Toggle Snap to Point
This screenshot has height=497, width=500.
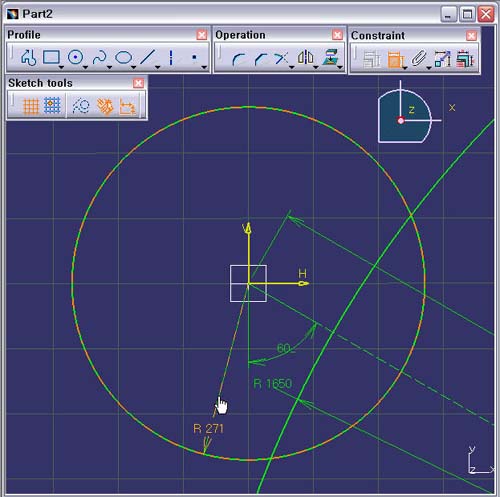pyautogui.click(x=52, y=106)
